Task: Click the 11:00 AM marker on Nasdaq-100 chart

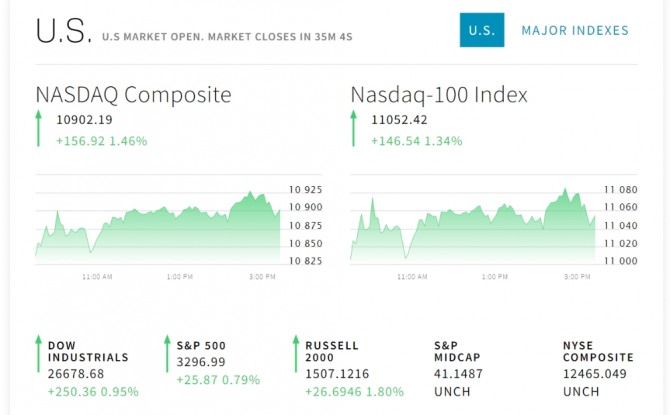Action: pos(411,276)
